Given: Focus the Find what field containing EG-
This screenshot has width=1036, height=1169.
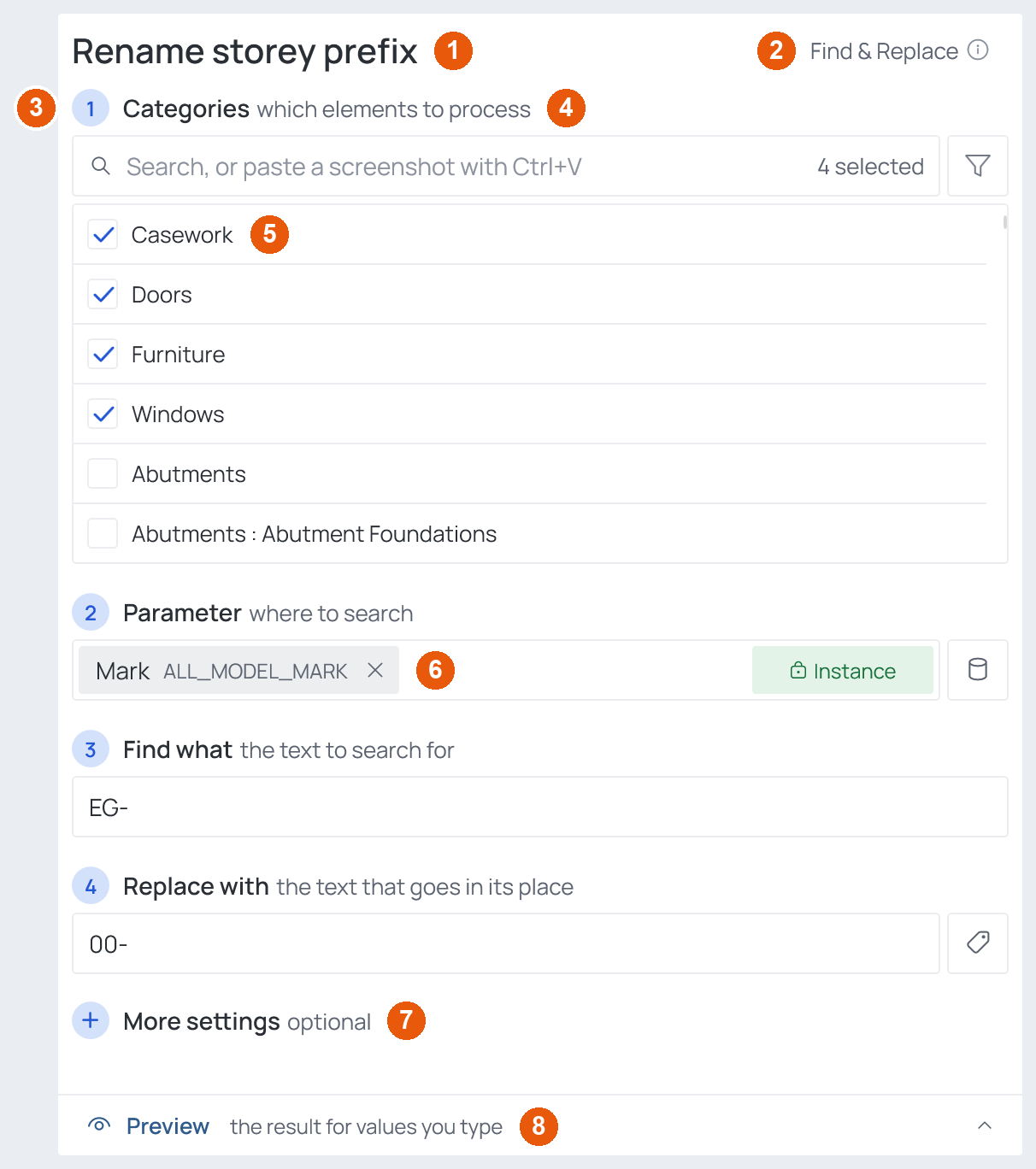Looking at the screenshot, I should [x=540, y=807].
